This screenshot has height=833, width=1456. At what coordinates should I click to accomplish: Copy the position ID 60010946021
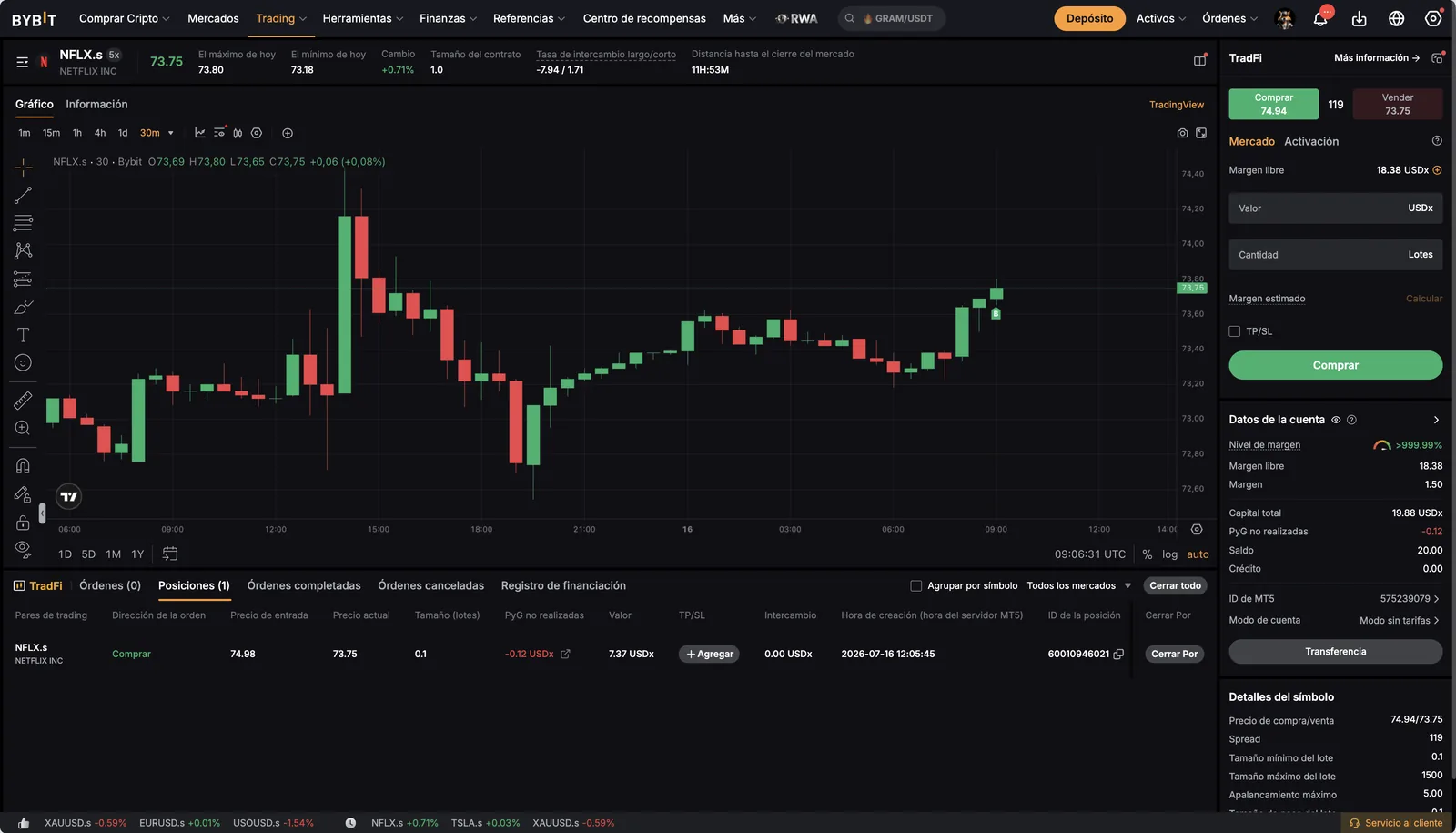1118,654
